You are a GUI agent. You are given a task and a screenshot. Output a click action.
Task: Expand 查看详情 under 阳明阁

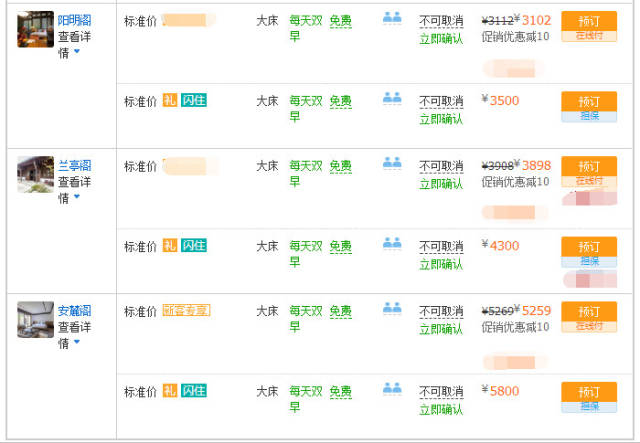tap(71, 44)
